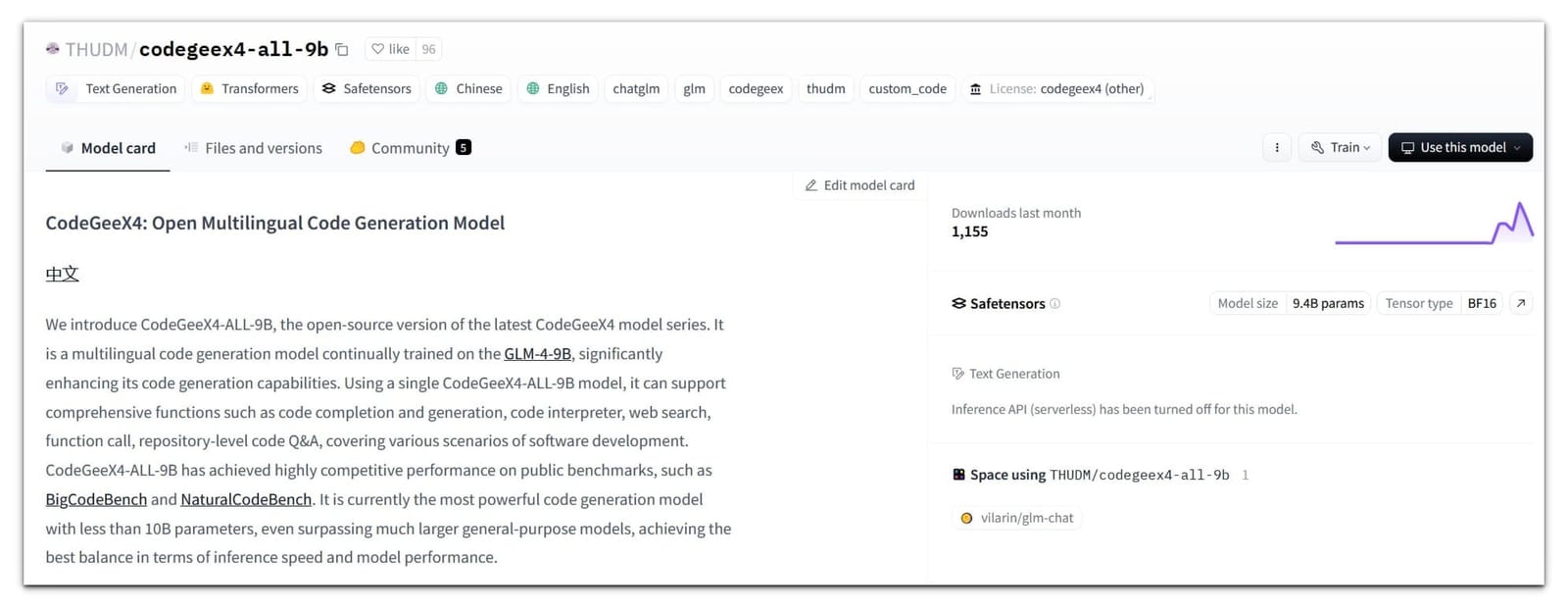The width and height of the screenshot is (1568, 610).
Task: Click the Text Generation pipeline icon
Action: (61, 88)
